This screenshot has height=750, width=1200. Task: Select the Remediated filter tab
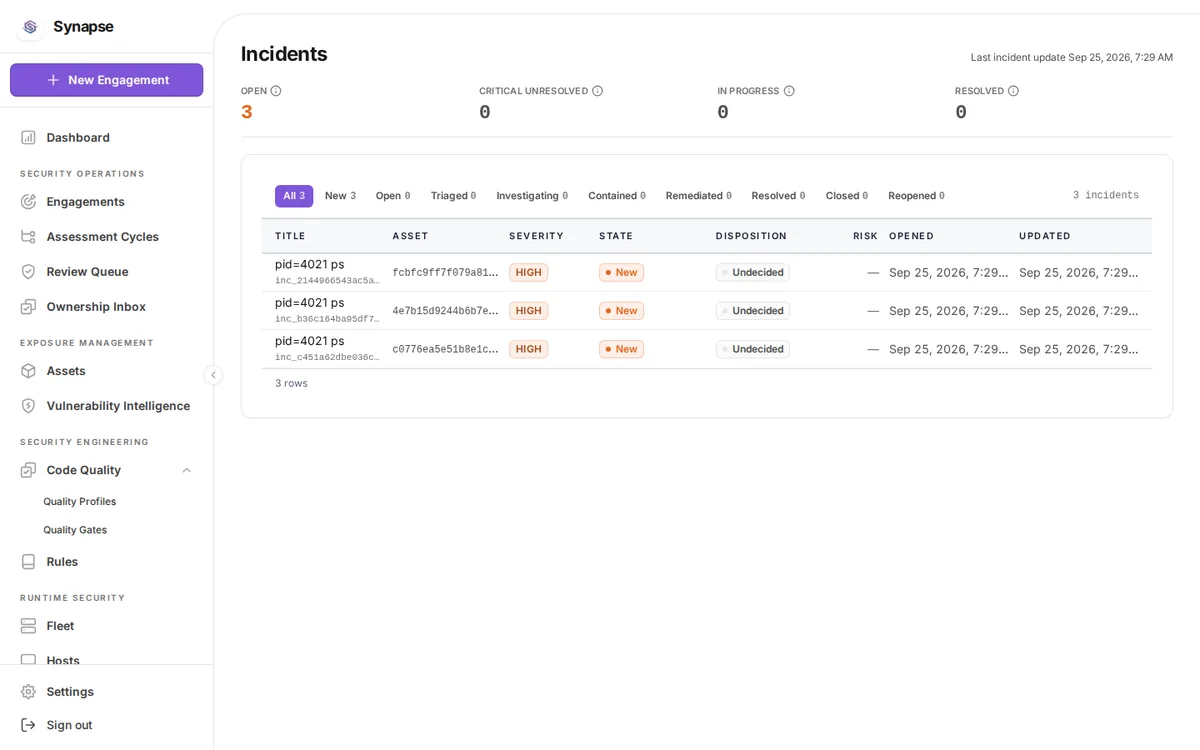(699, 196)
